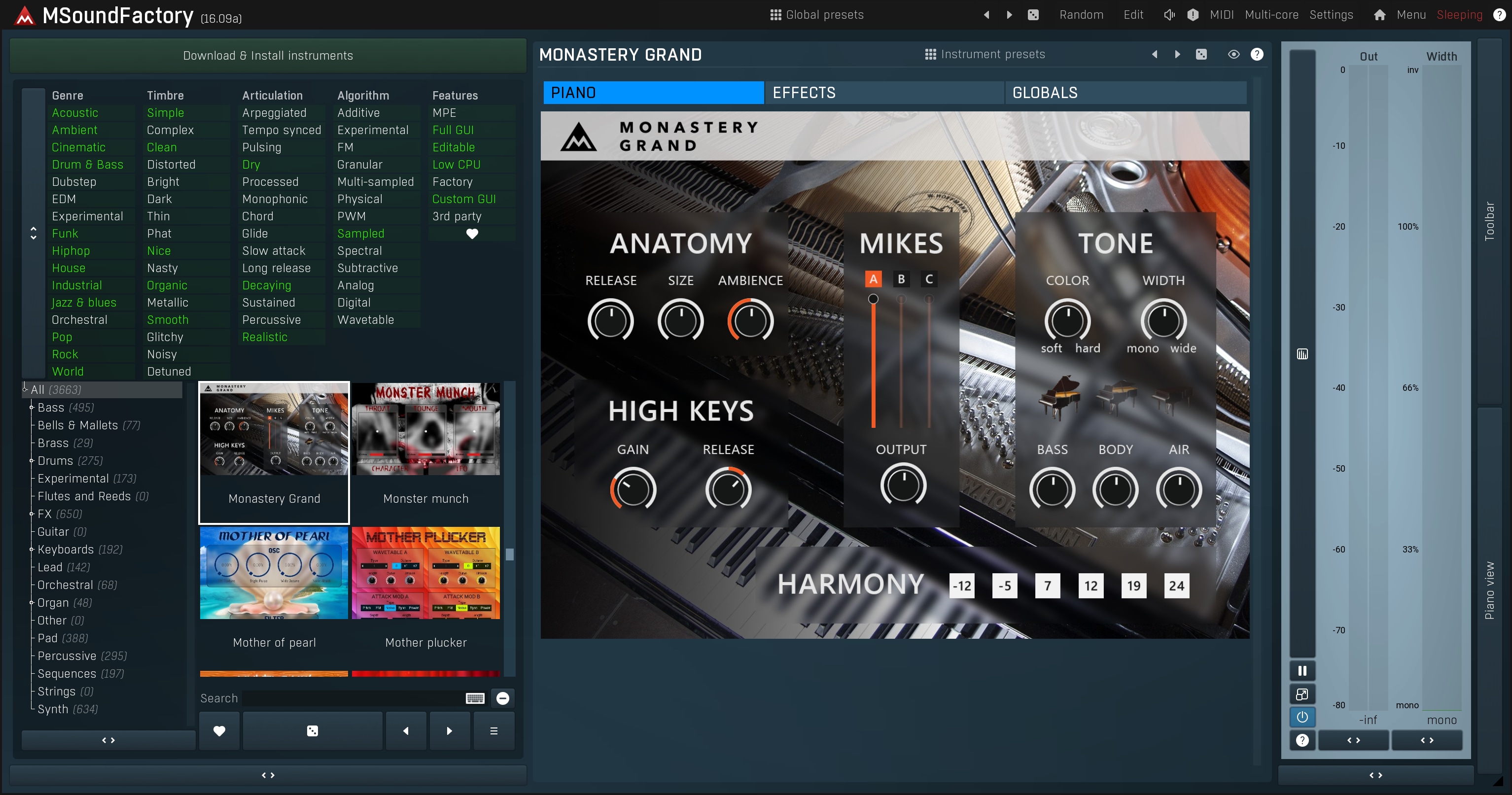This screenshot has height=795, width=1512.
Task: Click the panic exclamation icon in top bar
Action: pos(1192,15)
